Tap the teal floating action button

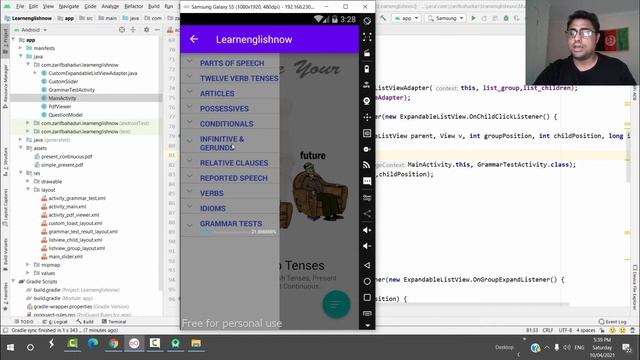[x=336, y=304]
